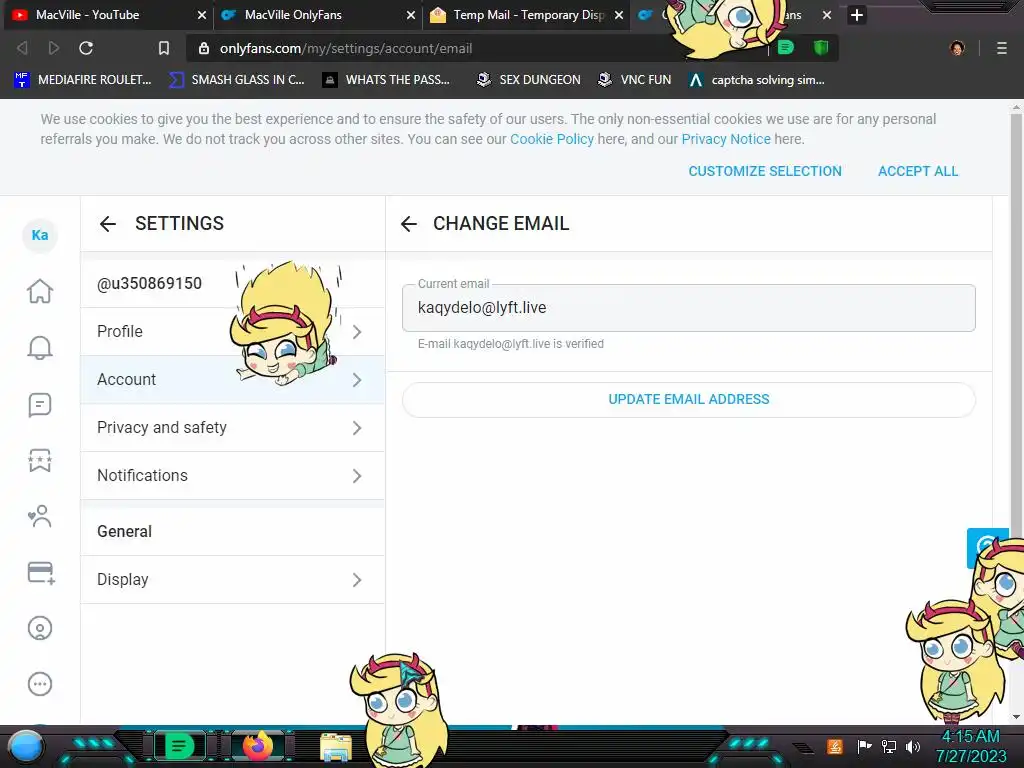Close the MacVille - YouTube tab

coord(202,15)
